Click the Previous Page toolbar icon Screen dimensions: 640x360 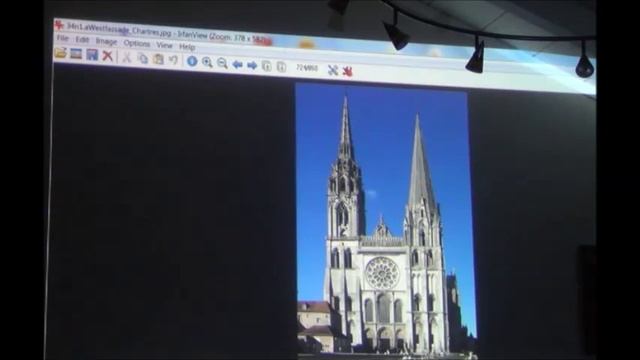click(267, 66)
